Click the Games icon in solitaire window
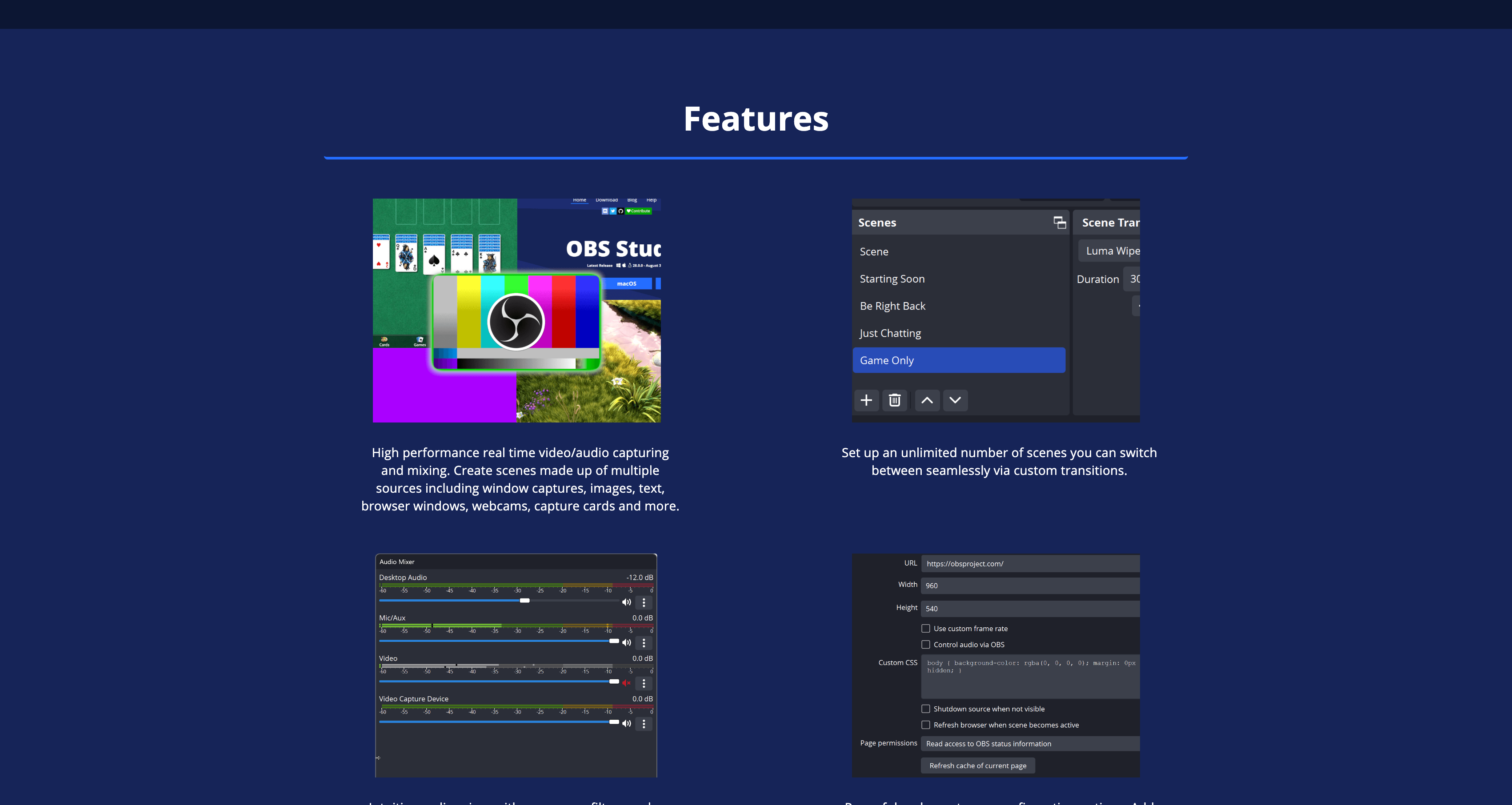1512x805 pixels. point(420,342)
